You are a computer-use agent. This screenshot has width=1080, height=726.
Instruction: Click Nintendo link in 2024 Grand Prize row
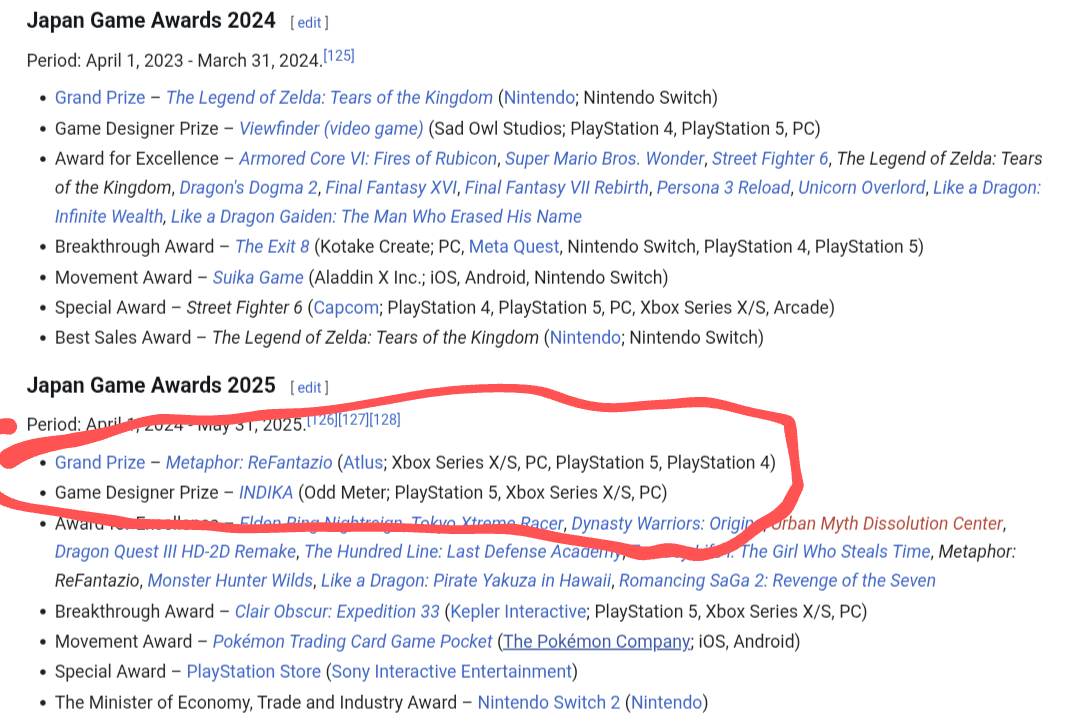pyautogui.click(x=539, y=98)
